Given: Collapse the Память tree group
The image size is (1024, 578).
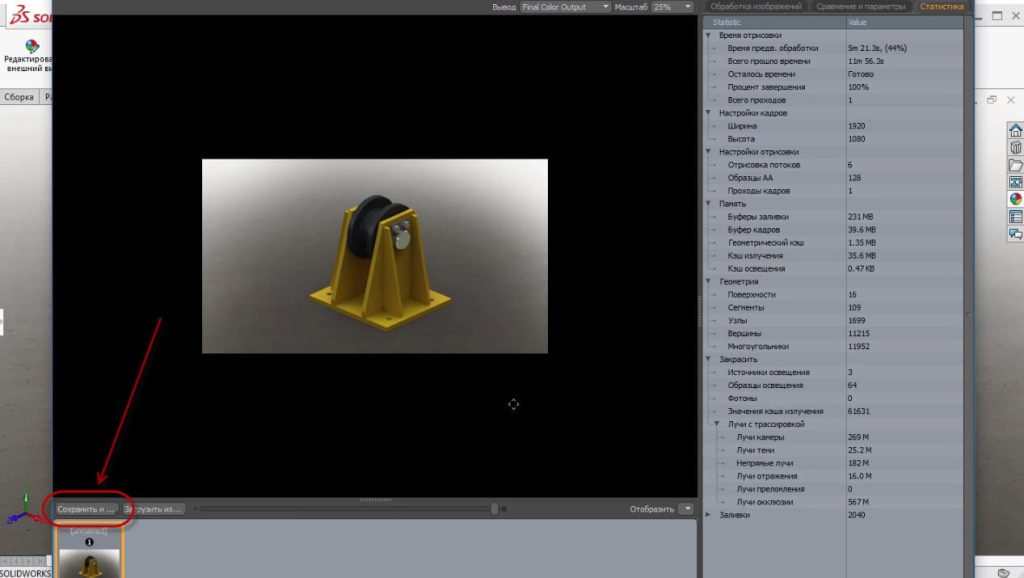Looking at the screenshot, I should point(708,204).
